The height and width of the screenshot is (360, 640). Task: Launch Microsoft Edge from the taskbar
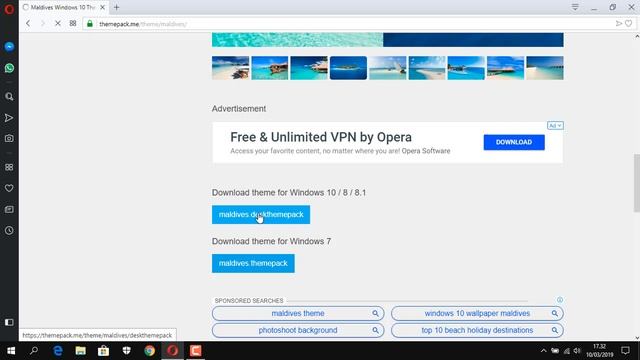[58, 351]
